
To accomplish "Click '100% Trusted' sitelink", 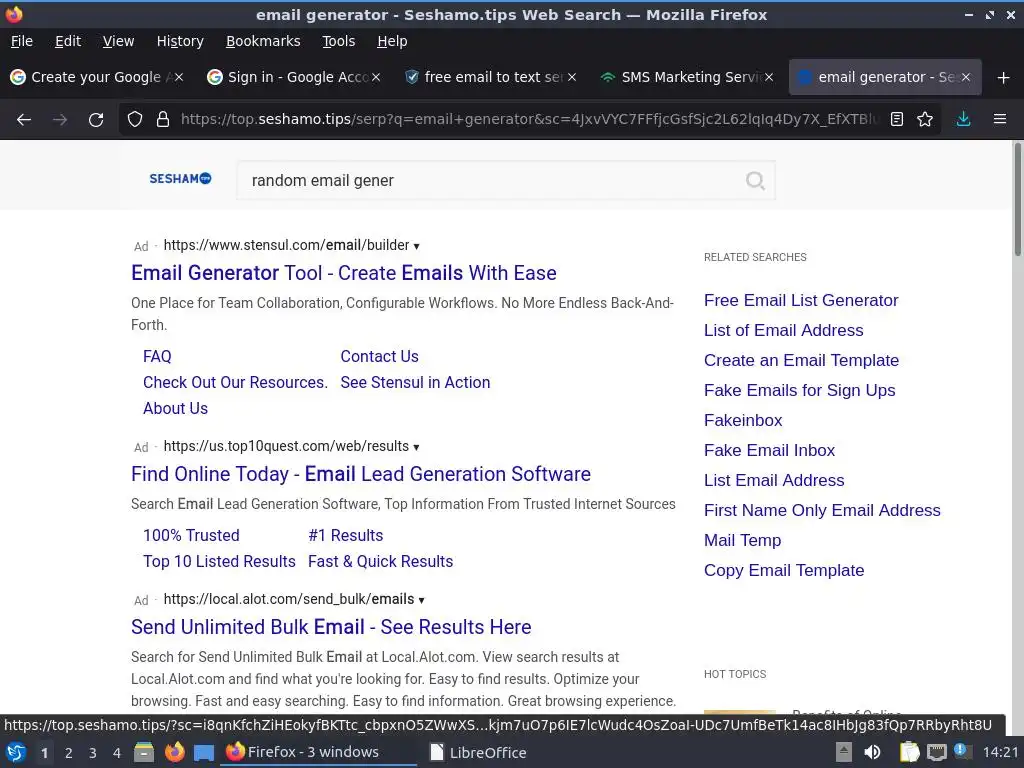I will tap(191, 536).
